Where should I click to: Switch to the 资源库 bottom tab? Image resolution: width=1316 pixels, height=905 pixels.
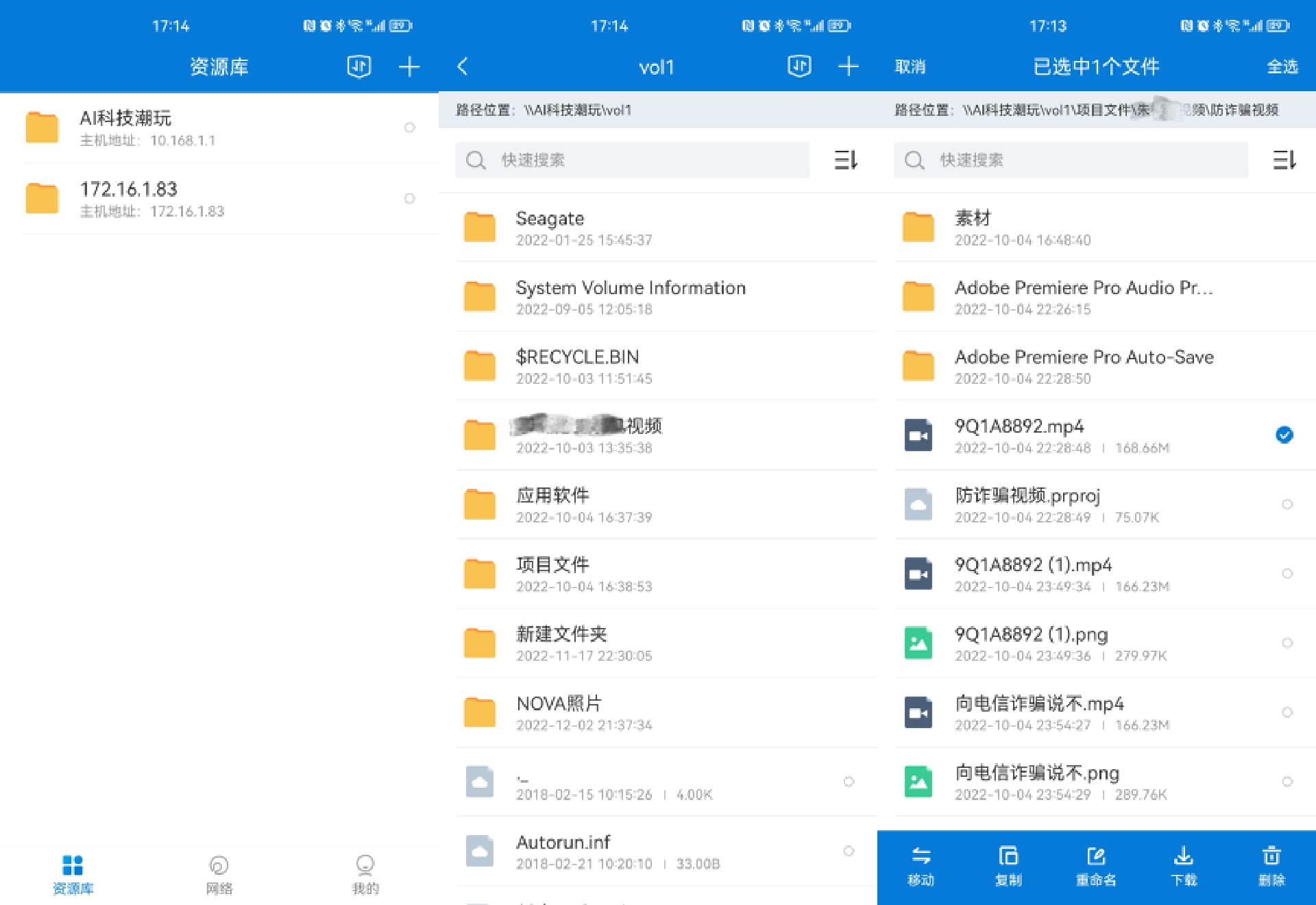coord(73,875)
